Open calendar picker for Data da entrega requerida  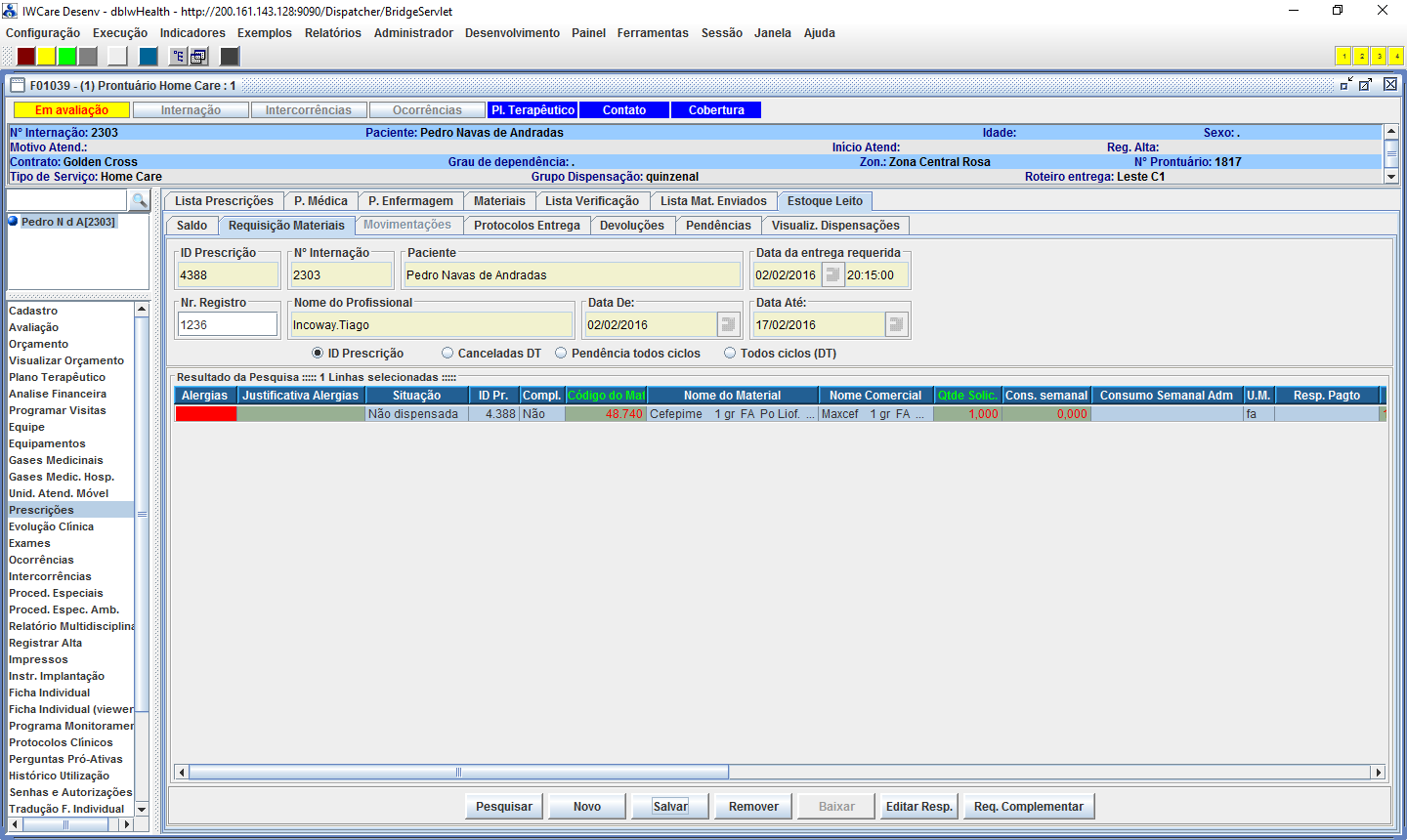[x=832, y=275]
